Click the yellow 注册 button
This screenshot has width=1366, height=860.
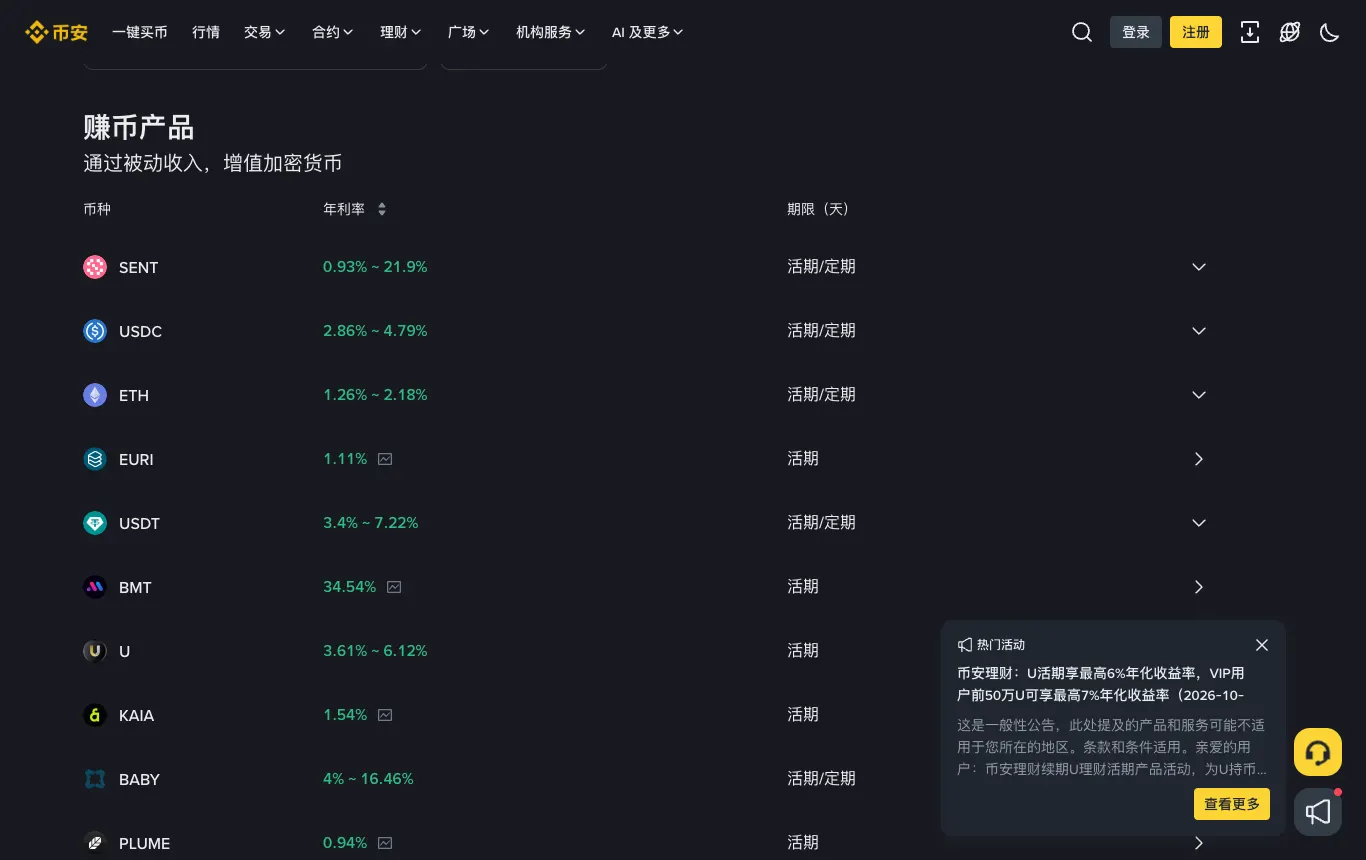[1196, 32]
